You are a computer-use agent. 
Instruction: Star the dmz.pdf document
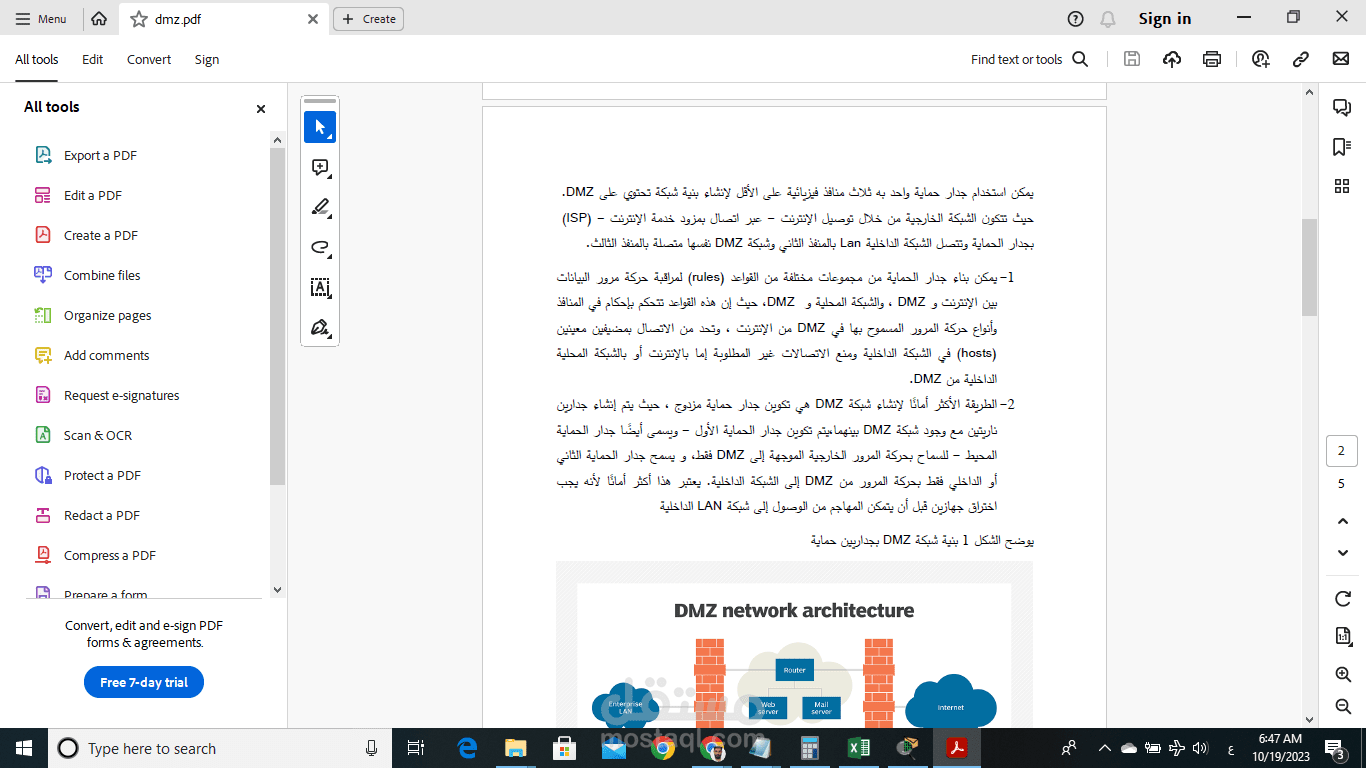pyautogui.click(x=139, y=19)
